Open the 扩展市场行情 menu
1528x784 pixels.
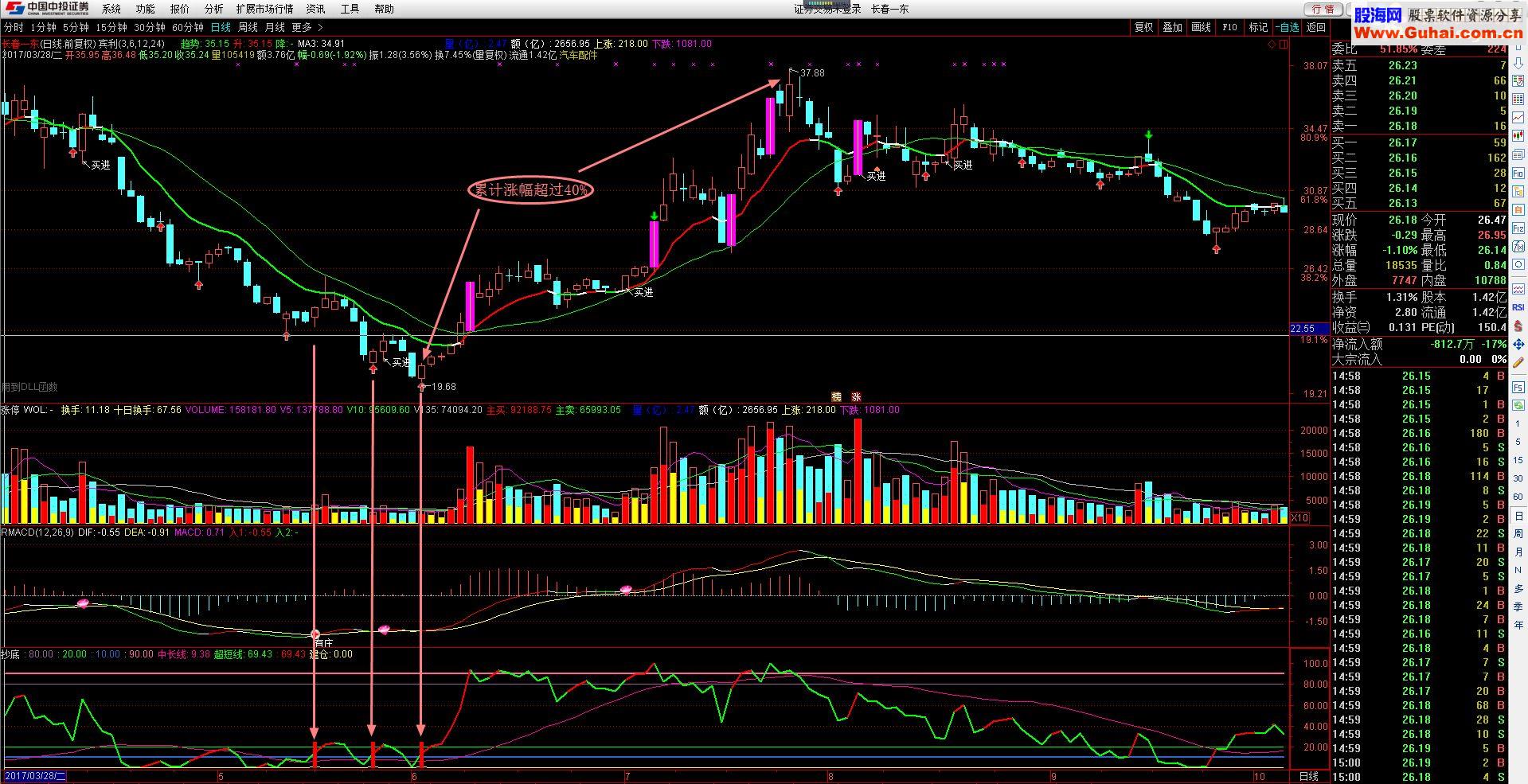[x=265, y=9]
